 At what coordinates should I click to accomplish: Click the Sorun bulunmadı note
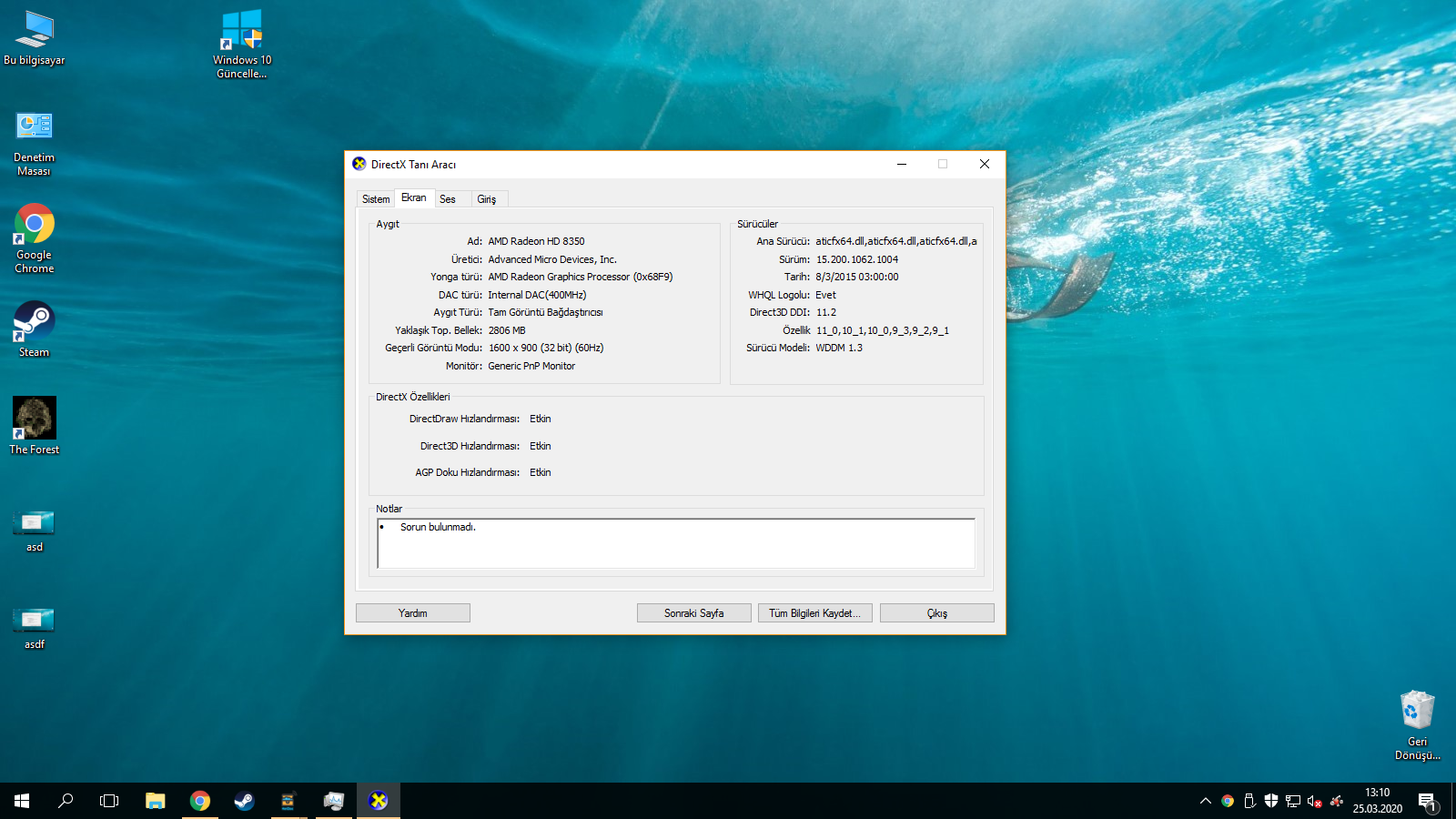[x=438, y=527]
